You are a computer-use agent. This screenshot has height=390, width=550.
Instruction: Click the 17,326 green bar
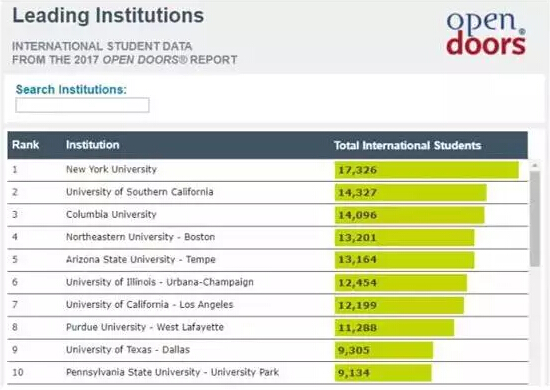click(427, 170)
